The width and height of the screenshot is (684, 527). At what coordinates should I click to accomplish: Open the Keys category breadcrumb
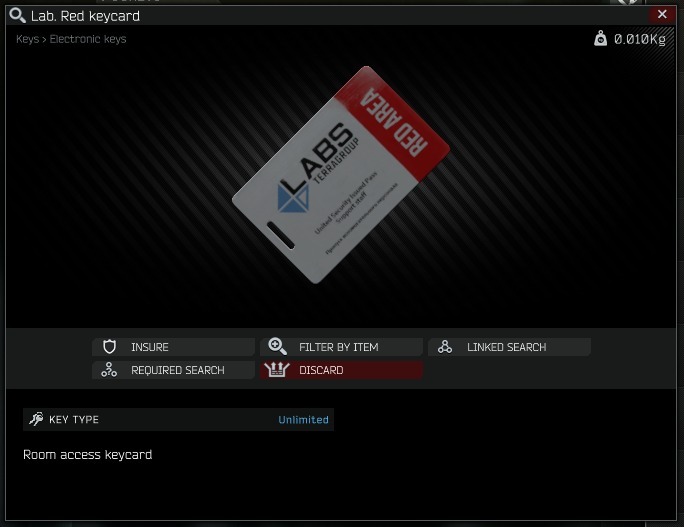(27, 39)
